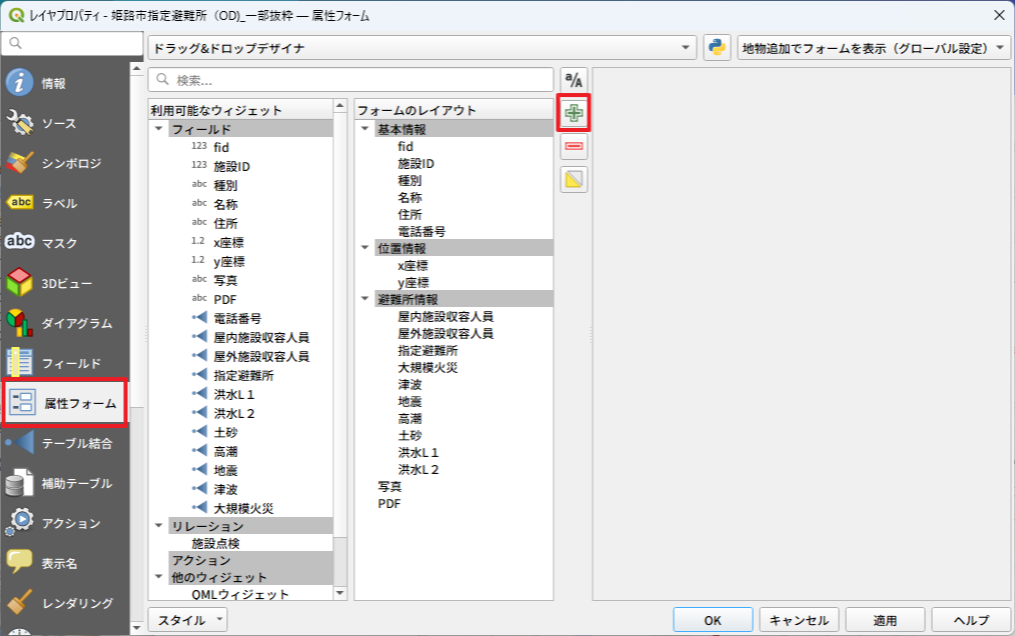
Task: Open the シンボロジ section in sidebar
Action: click(65, 163)
